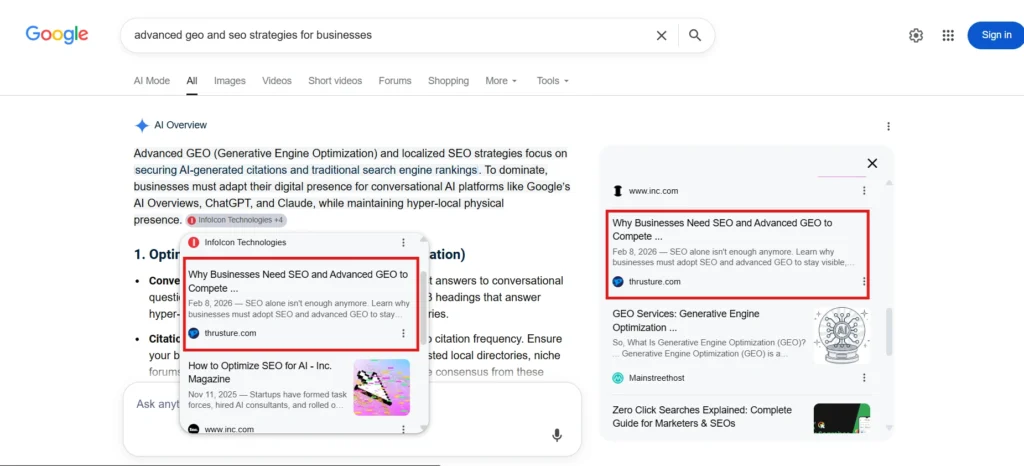Open How to Optimize SEO for AI article
1024x466 pixels.
[x=260, y=373]
